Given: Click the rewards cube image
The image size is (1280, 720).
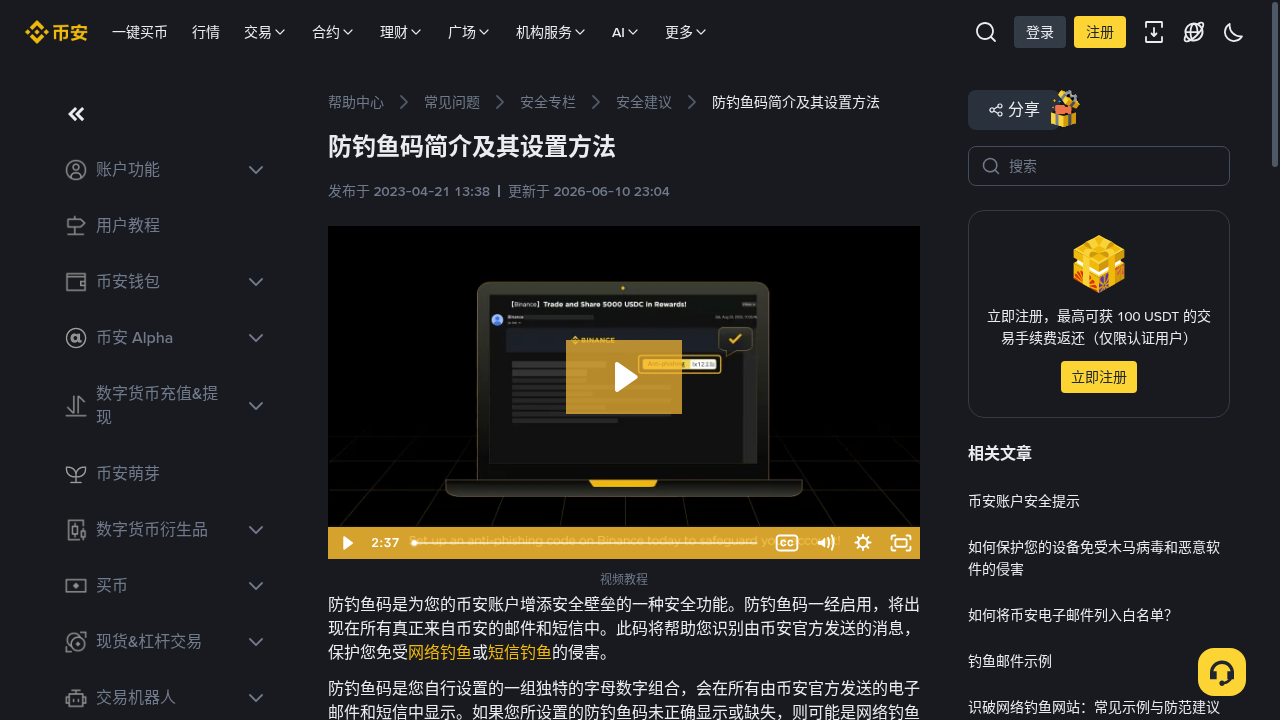Looking at the screenshot, I should coord(1099,264).
